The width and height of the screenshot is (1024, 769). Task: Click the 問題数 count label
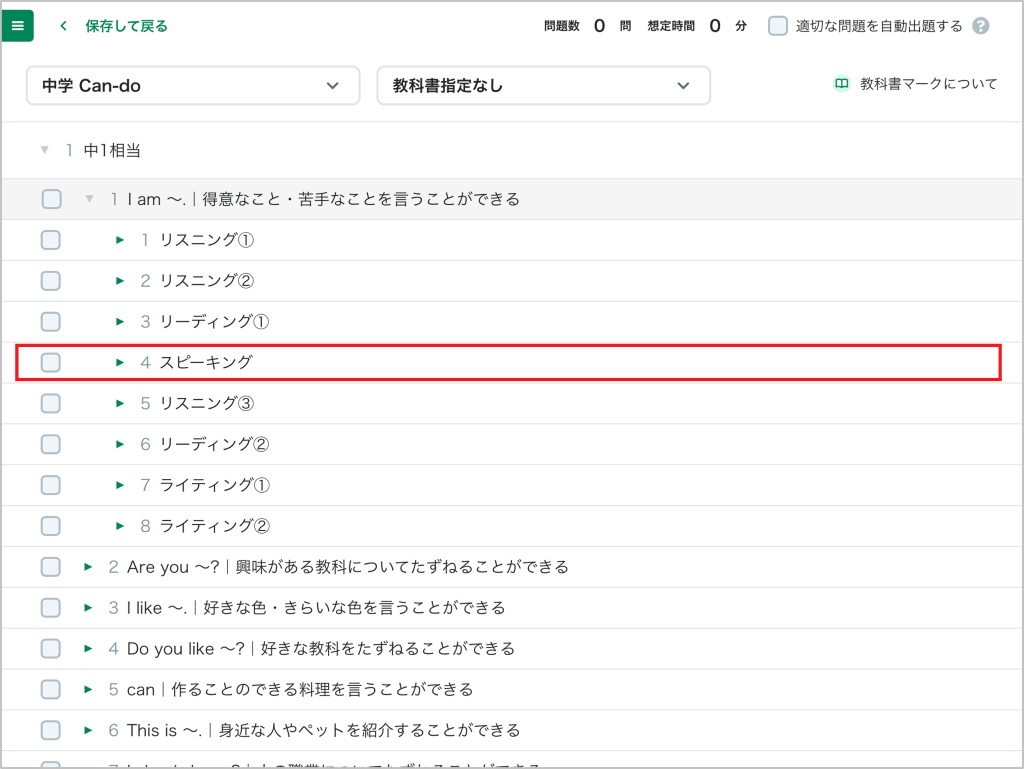(562, 26)
